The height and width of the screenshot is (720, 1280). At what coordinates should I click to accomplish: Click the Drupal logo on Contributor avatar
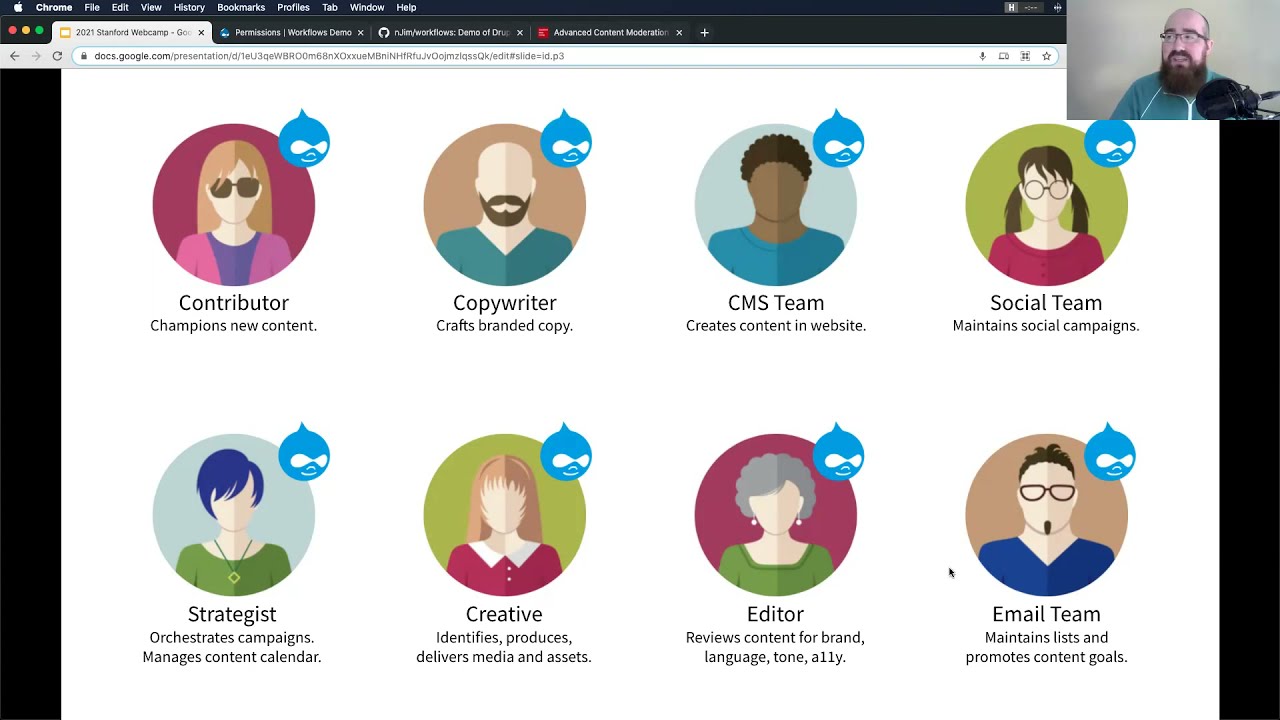pyautogui.click(x=304, y=138)
